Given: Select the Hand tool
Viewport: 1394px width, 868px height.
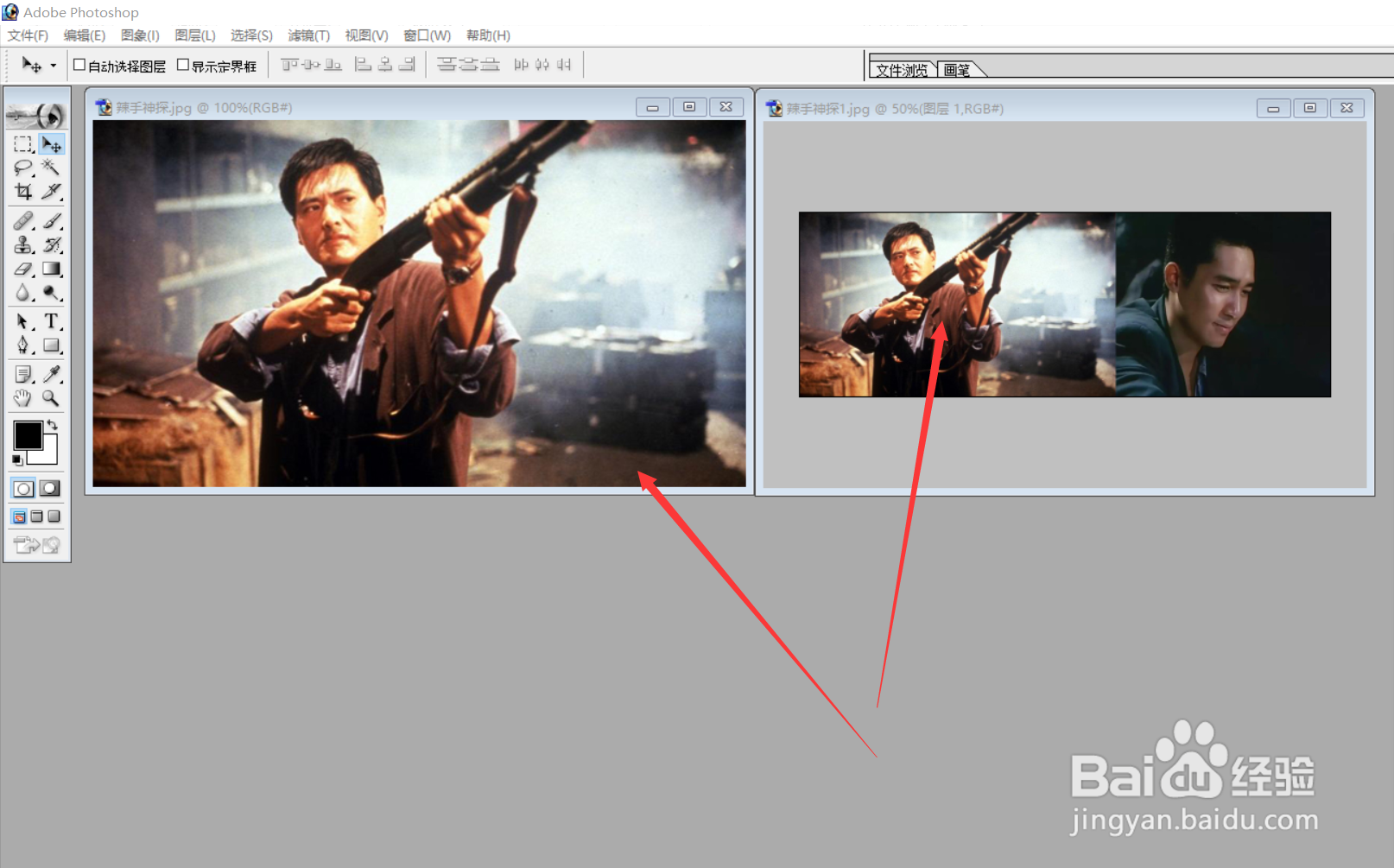Looking at the screenshot, I should click(23, 398).
